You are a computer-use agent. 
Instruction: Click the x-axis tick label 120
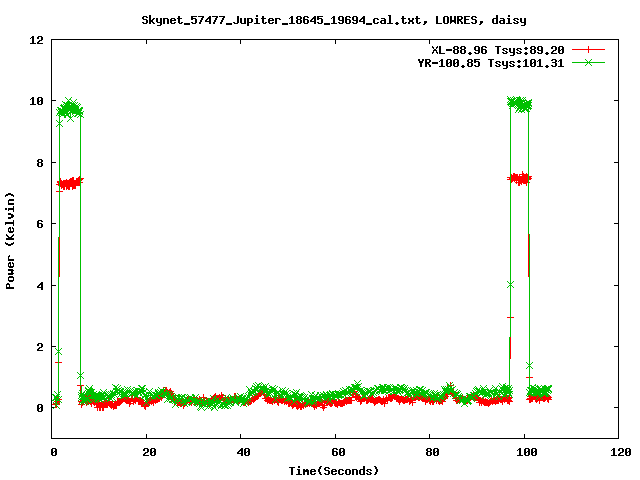point(621,452)
